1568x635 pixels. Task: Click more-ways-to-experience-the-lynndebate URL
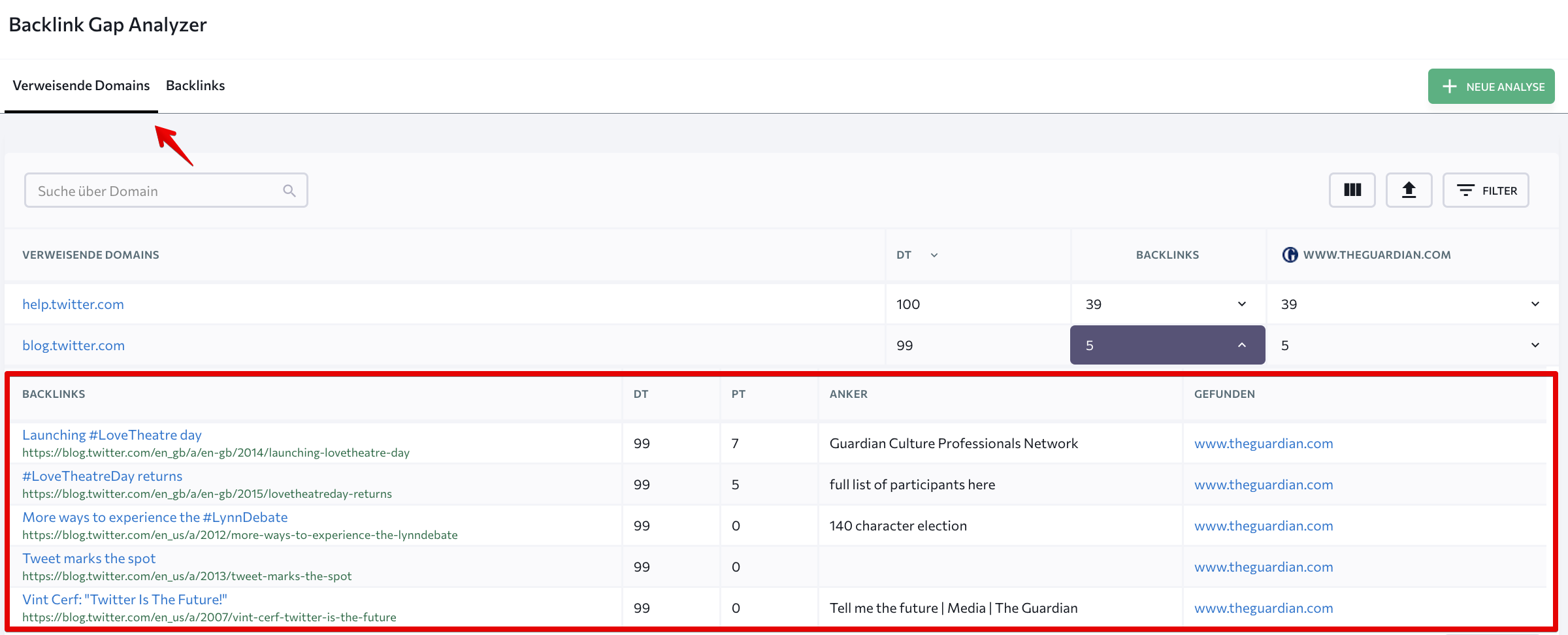coord(240,534)
